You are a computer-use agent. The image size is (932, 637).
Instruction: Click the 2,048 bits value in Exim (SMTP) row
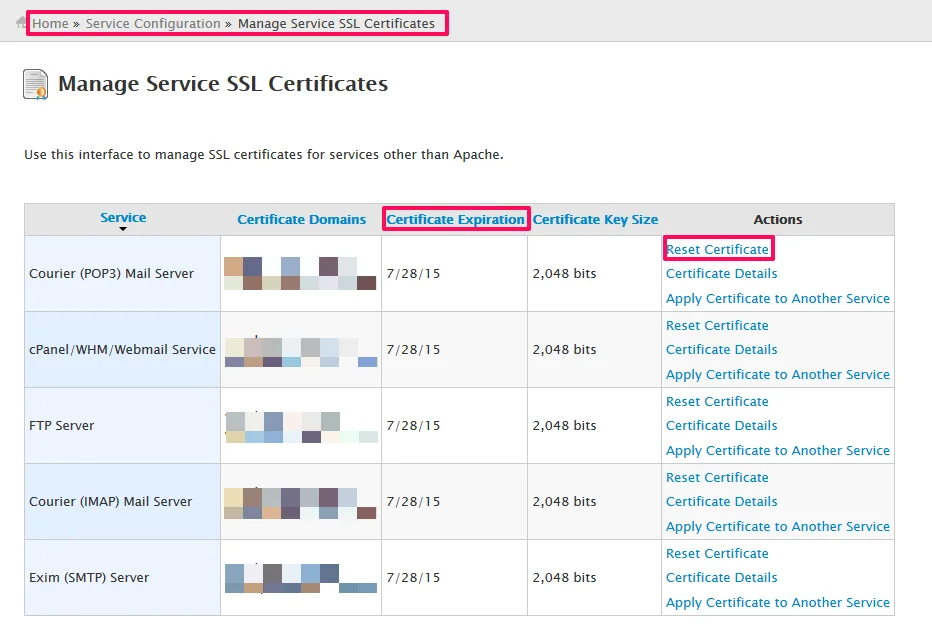click(564, 578)
